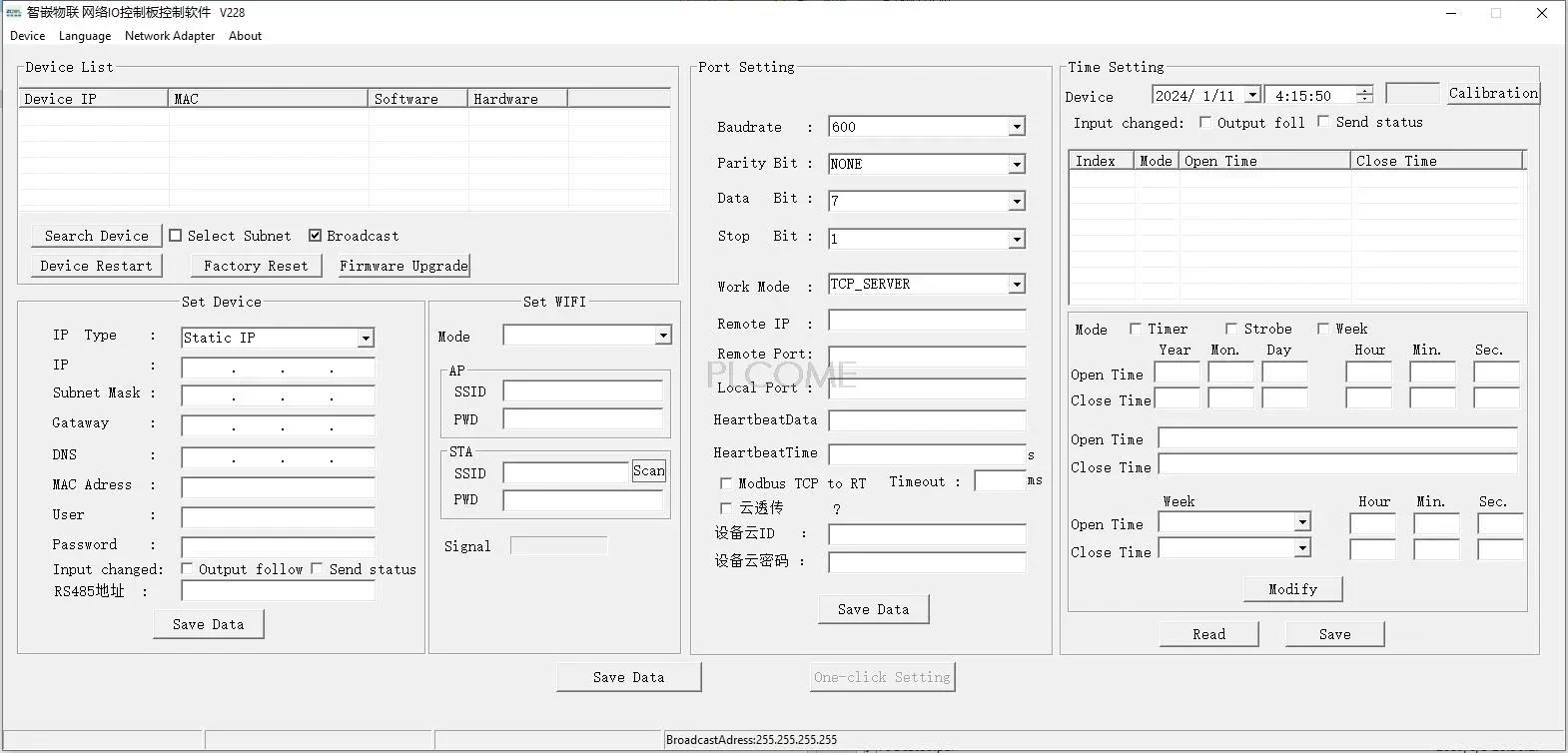Click the Remote IP input field
Viewport: 1568px width, 753px height.
click(927, 321)
